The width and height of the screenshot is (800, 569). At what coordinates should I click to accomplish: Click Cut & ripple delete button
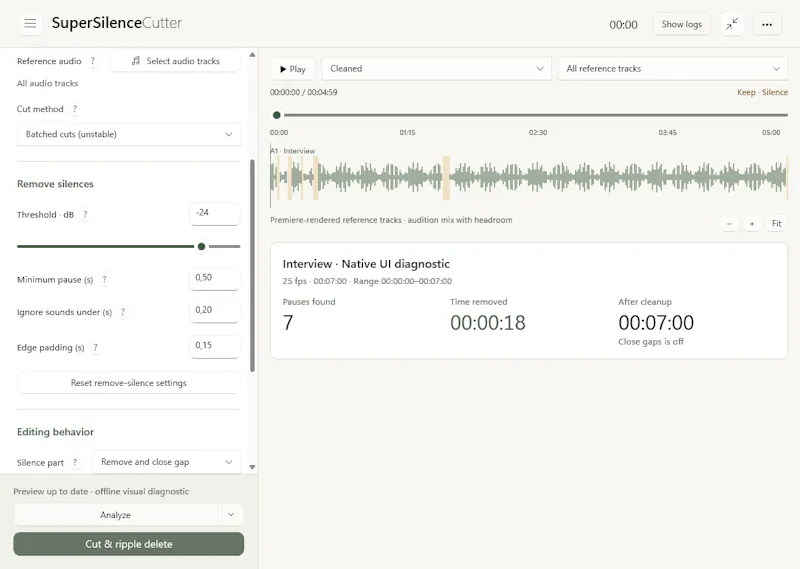tap(129, 544)
